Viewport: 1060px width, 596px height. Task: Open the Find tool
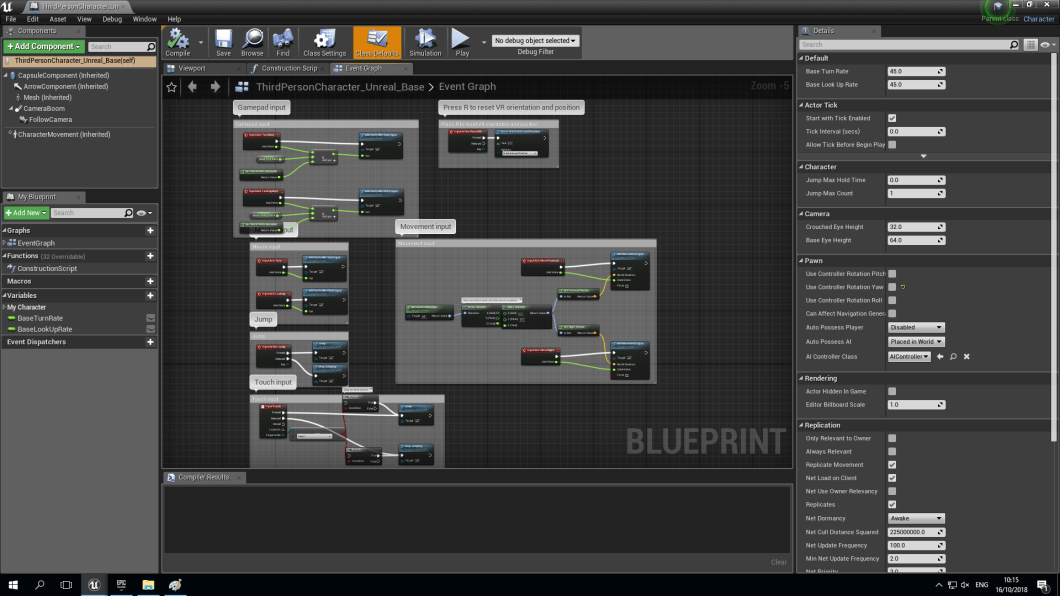click(x=283, y=43)
